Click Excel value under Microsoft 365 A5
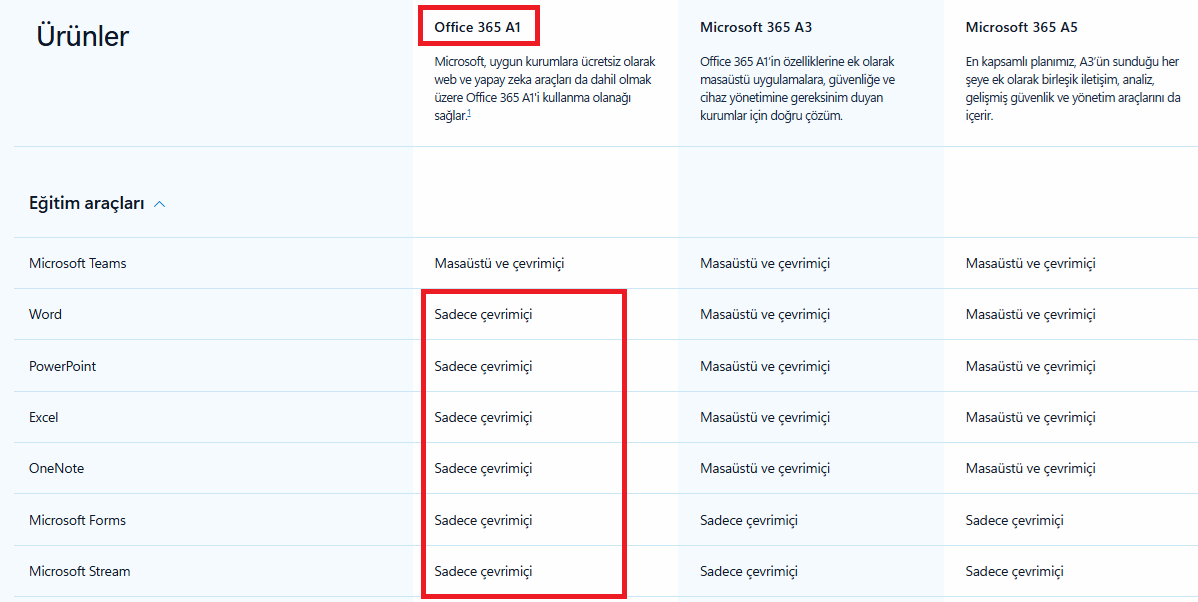This screenshot has width=1198, height=602. point(1031,418)
